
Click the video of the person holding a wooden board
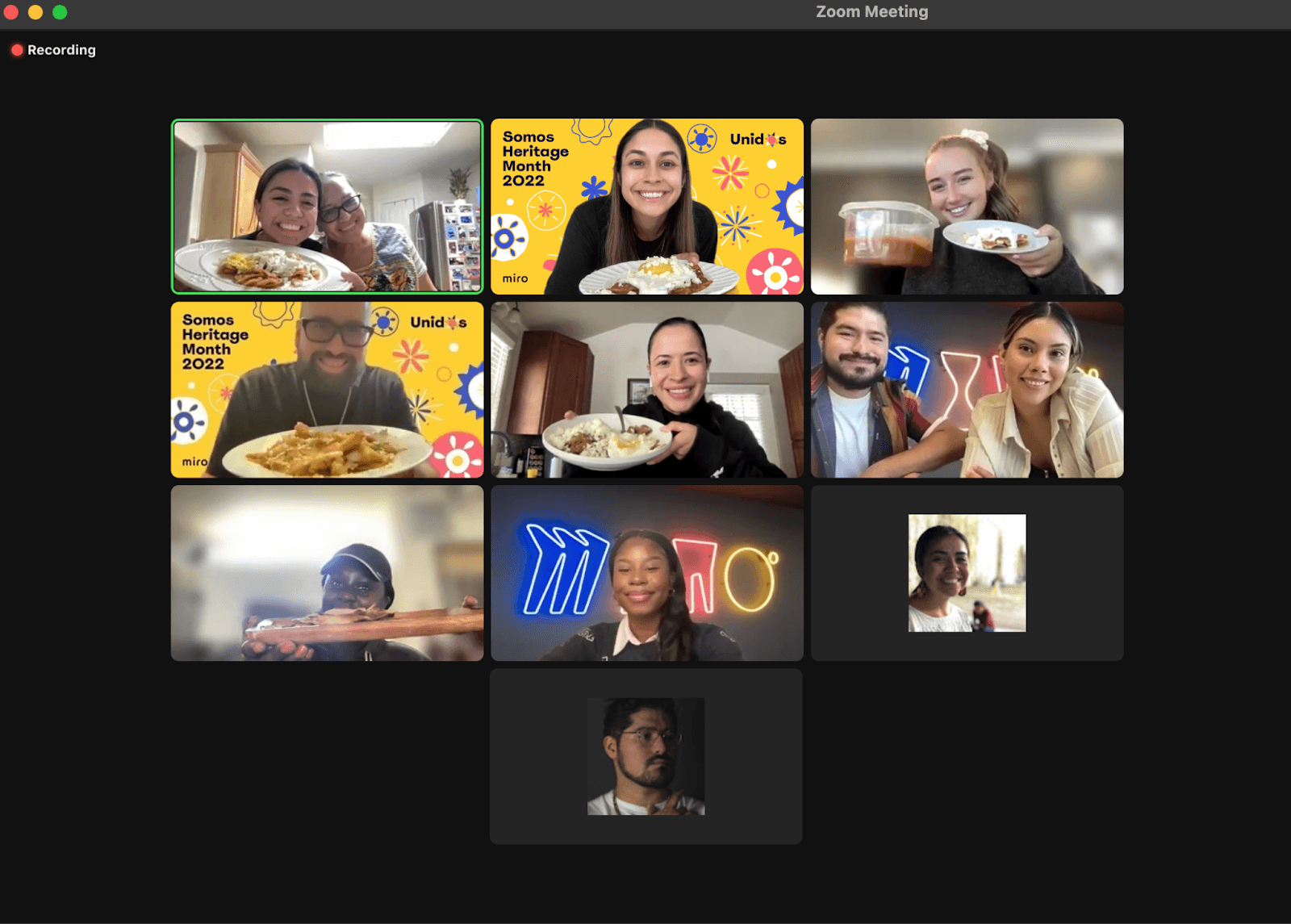[x=327, y=573]
